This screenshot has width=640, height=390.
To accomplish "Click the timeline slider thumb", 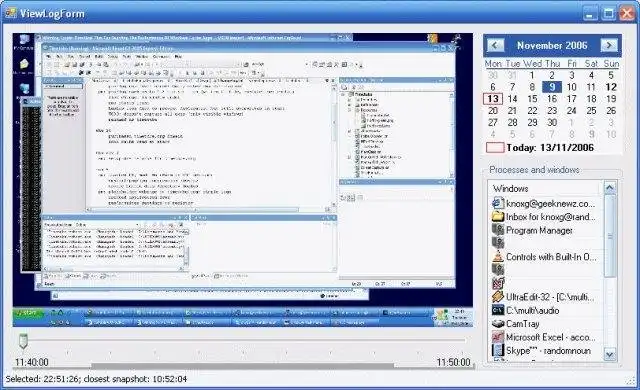I will 23,341.
